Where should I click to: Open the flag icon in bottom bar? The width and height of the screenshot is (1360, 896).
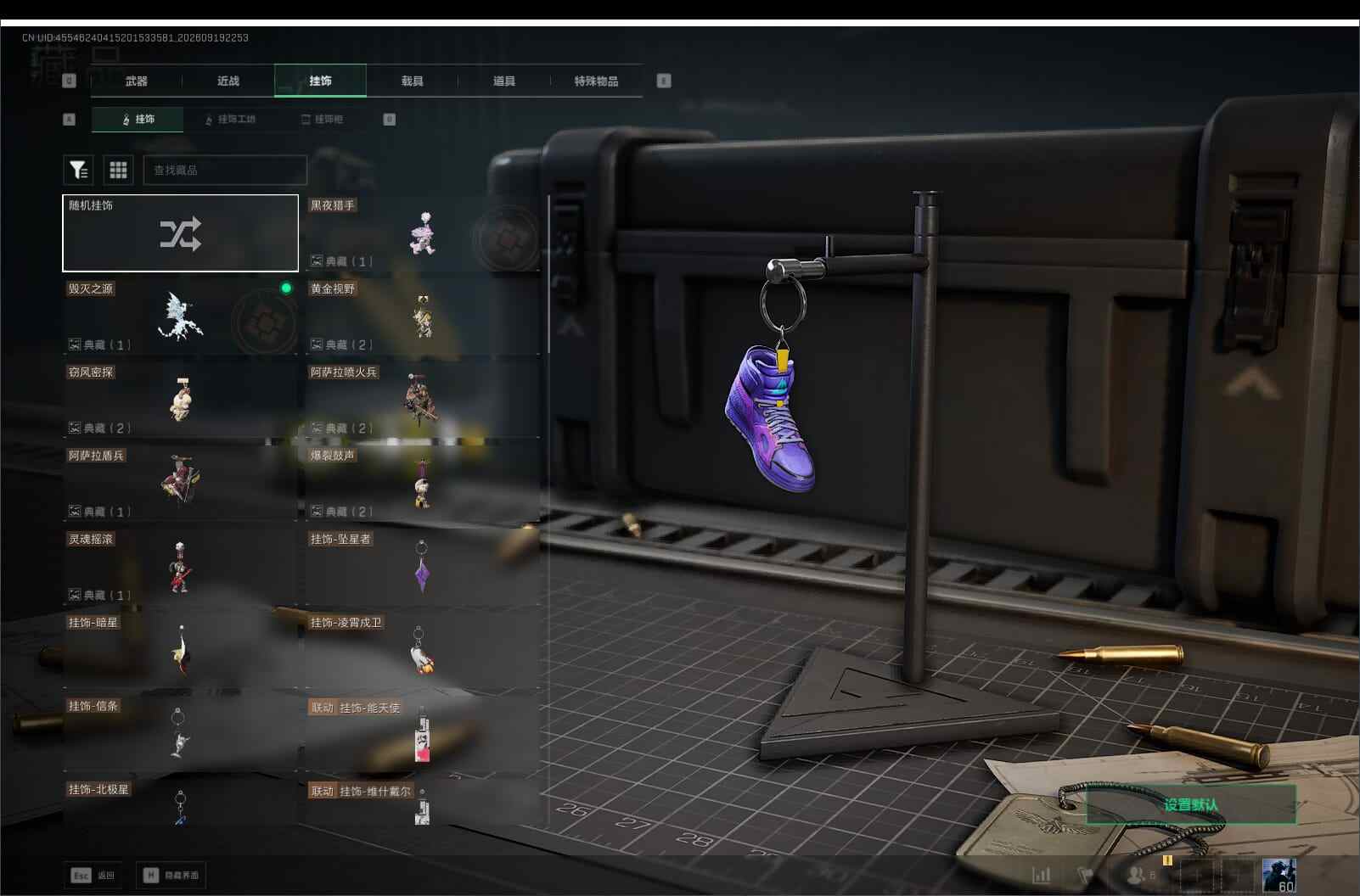pyautogui.click(x=1085, y=874)
